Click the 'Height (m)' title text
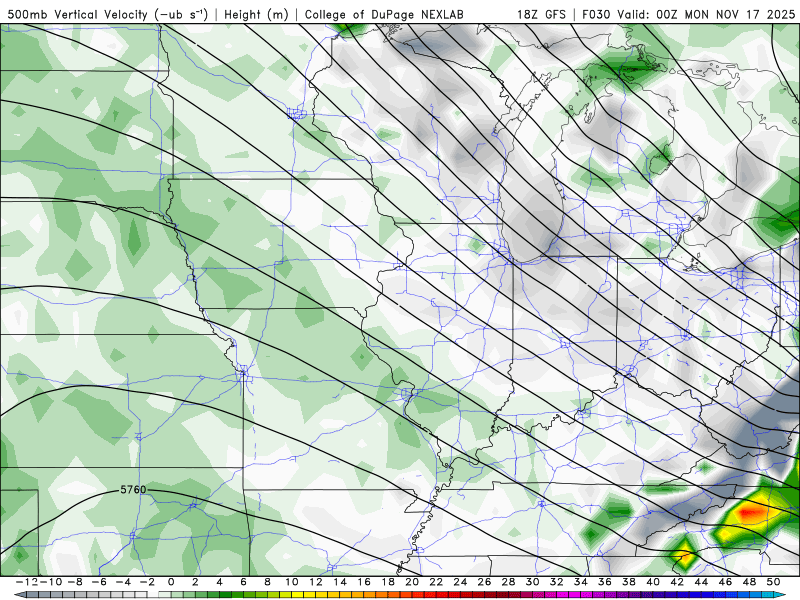This screenshot has width=800, height=600. [x=256, y=14]
